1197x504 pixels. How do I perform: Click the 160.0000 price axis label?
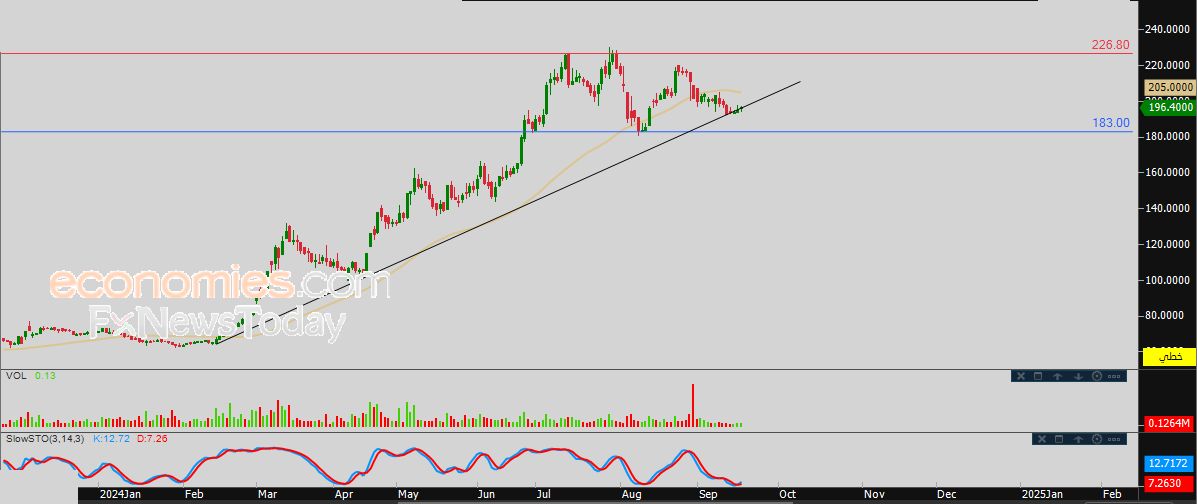coord(1168,172)
